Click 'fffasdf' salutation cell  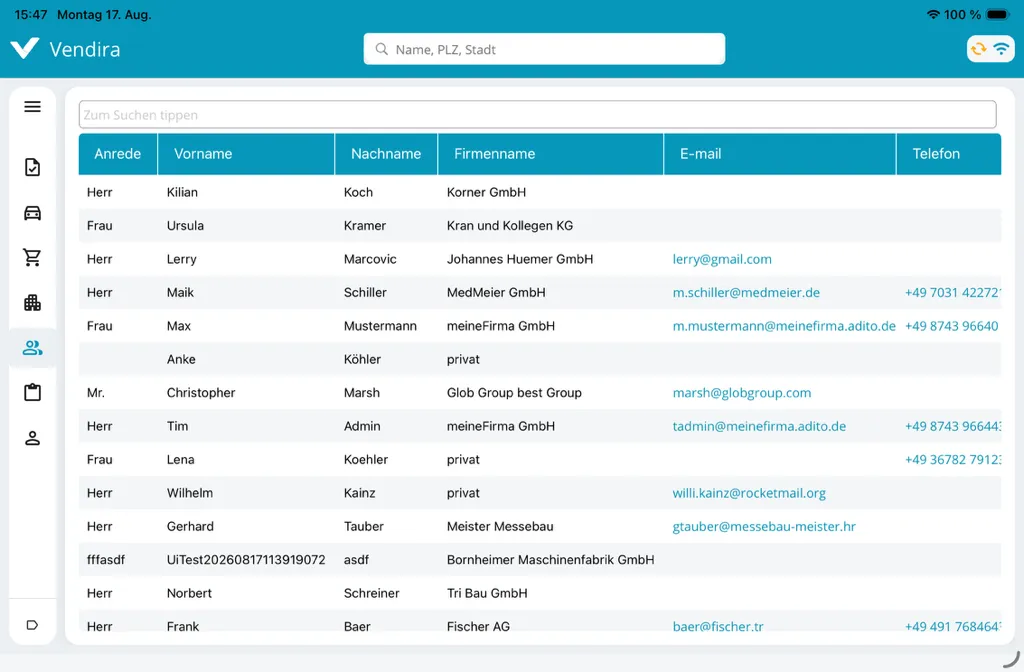coord(105,560)
